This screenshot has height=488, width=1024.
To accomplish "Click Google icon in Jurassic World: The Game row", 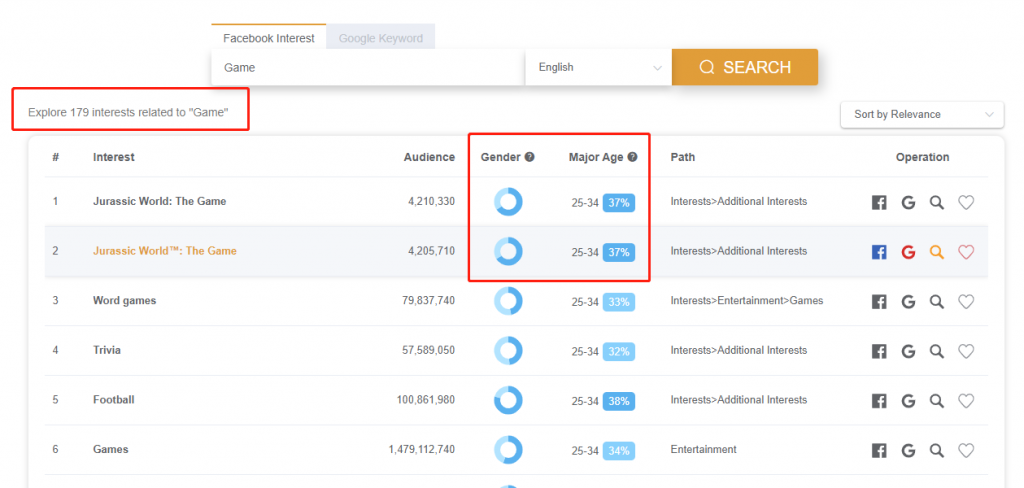I will point(908,203).
